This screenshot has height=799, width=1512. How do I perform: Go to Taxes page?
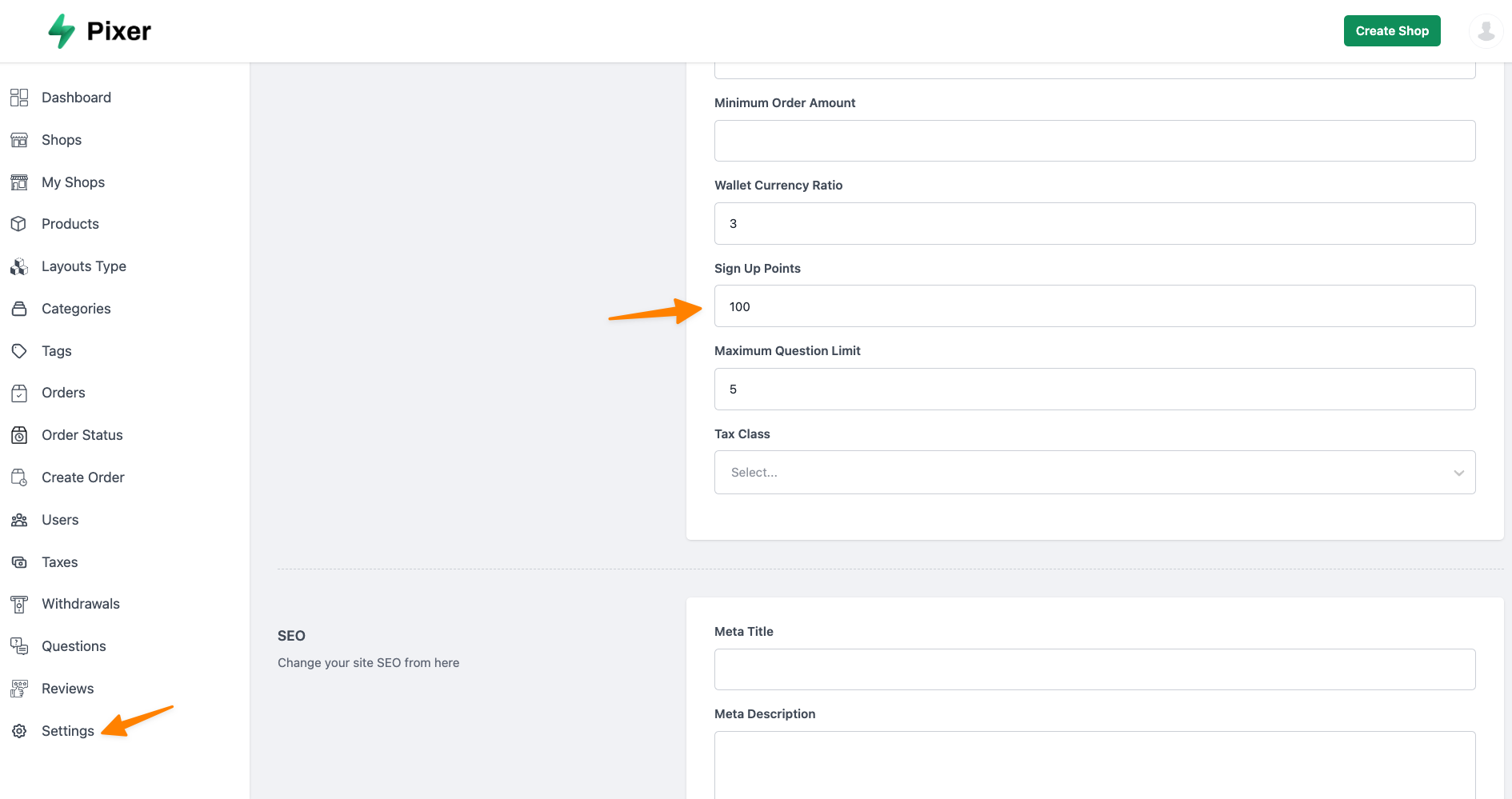click(60, 562)
